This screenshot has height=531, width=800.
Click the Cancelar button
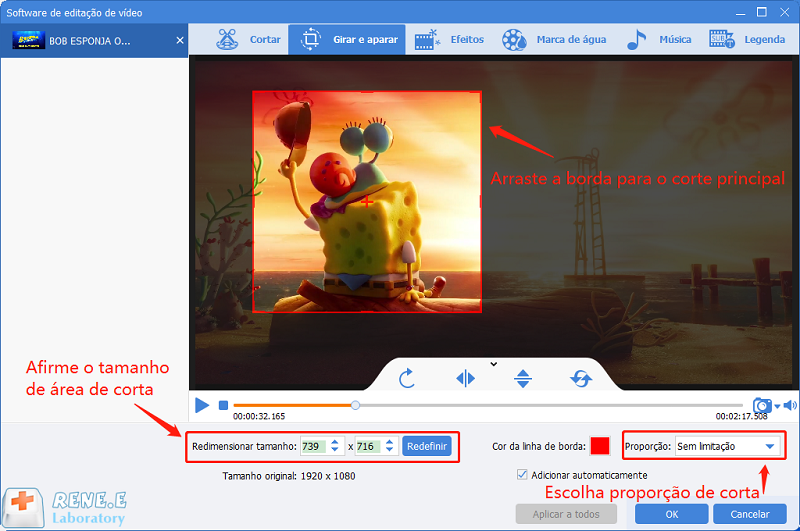749,514
